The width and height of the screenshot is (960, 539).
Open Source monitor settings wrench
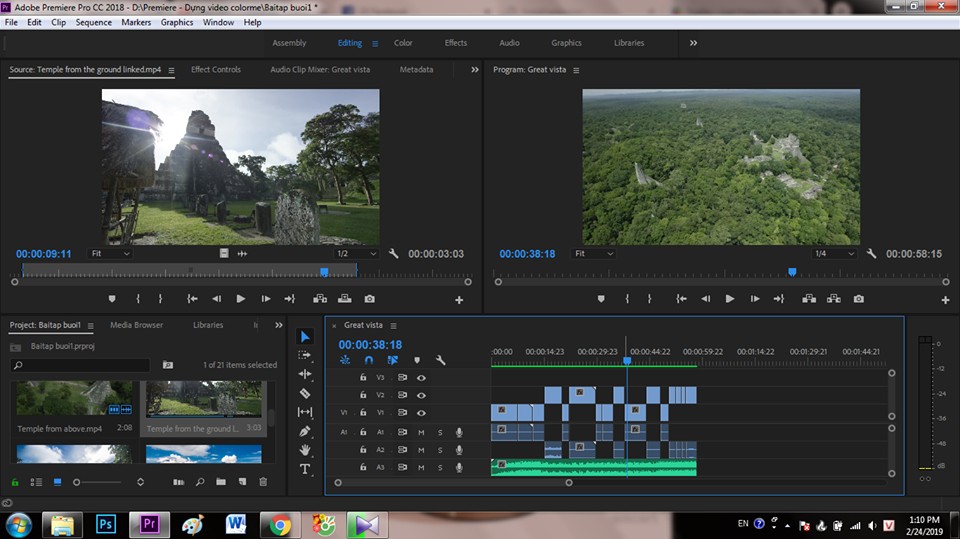click(x=394, y=254)
